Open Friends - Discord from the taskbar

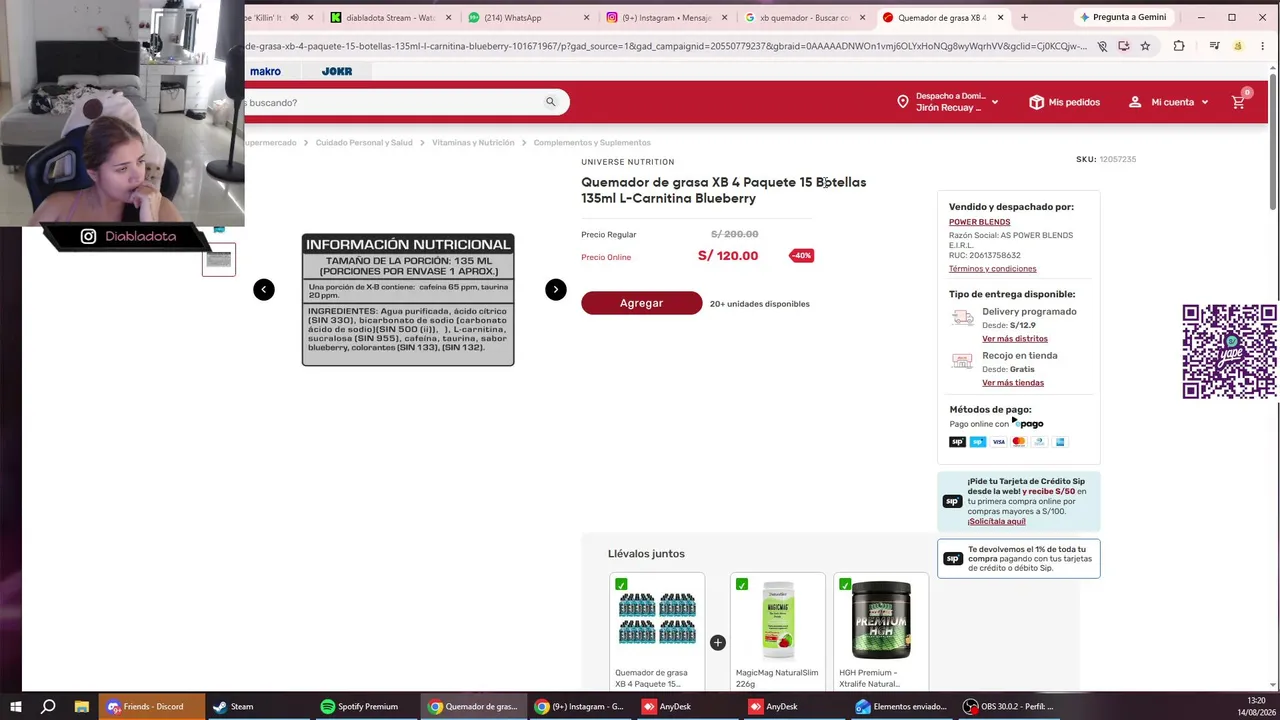151,707
